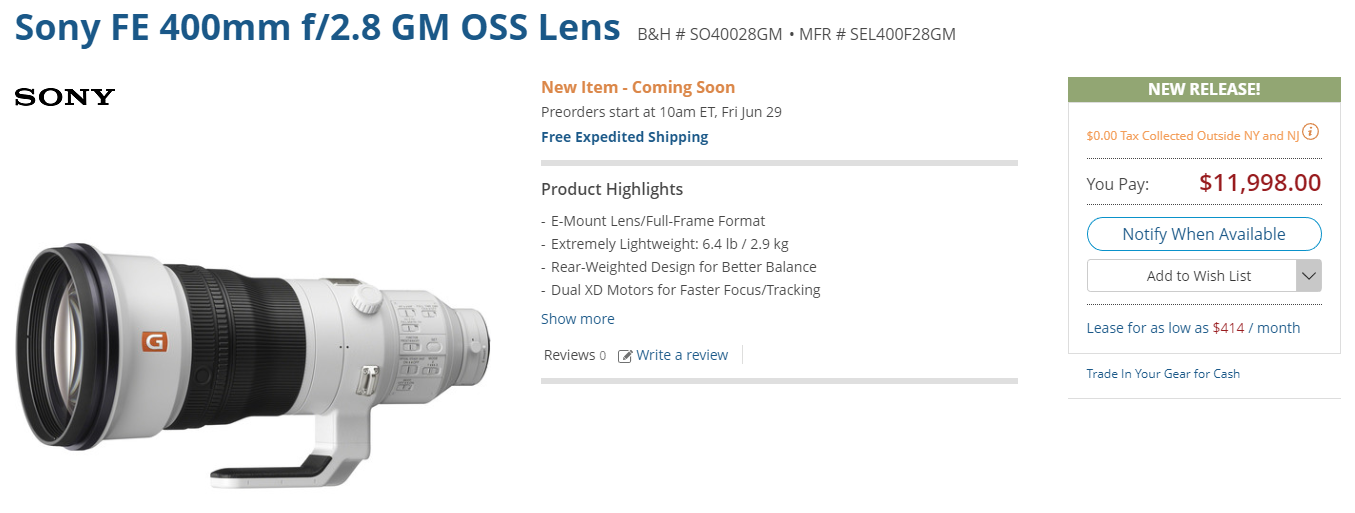
Task: Open the Write a review link
Action: click(682, 355)
